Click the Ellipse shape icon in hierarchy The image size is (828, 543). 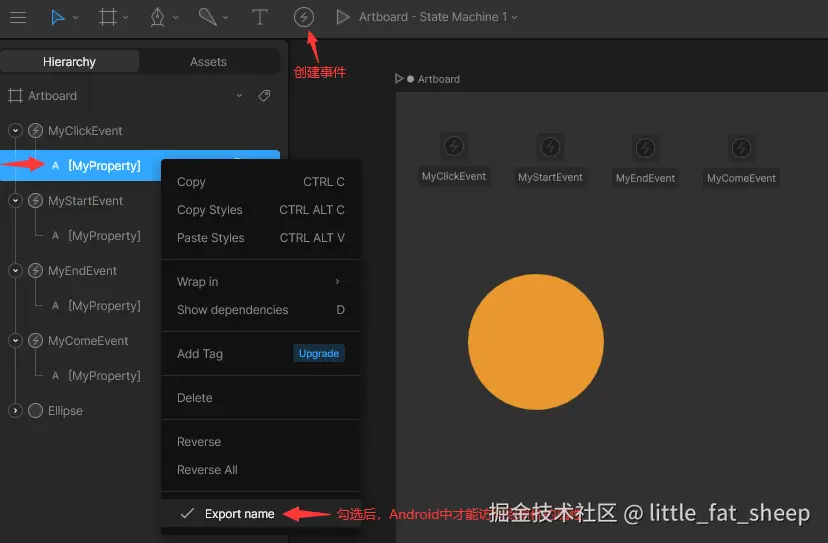(35, 410)
